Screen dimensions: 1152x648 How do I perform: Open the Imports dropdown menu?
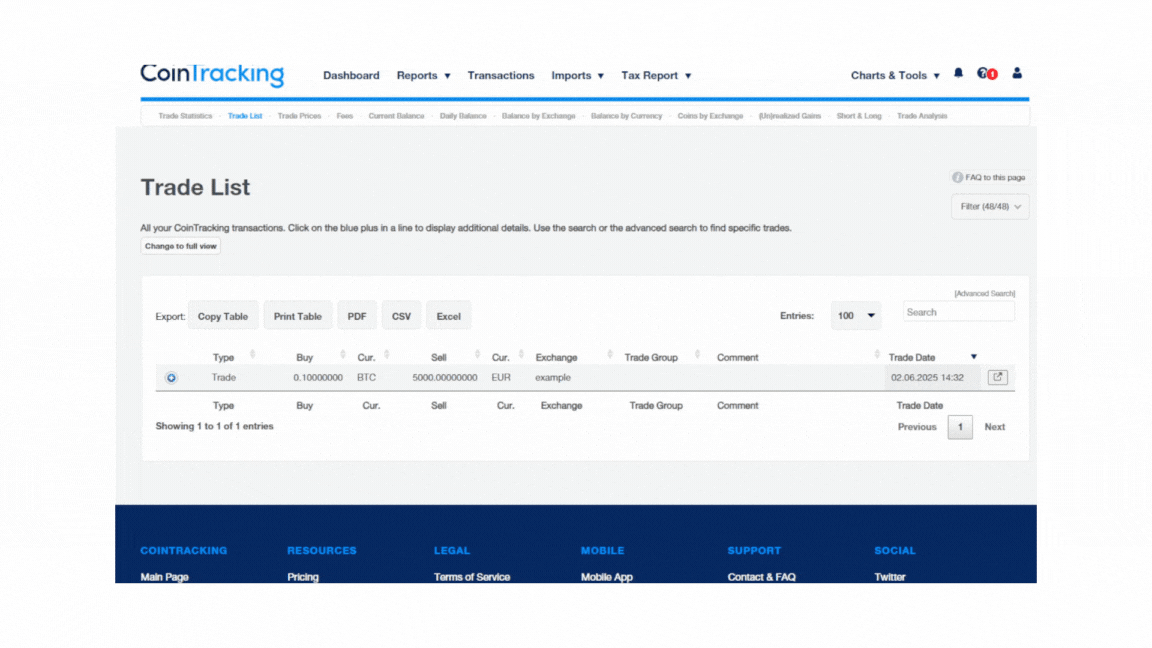pyautogui.click(x=577, y=76)
